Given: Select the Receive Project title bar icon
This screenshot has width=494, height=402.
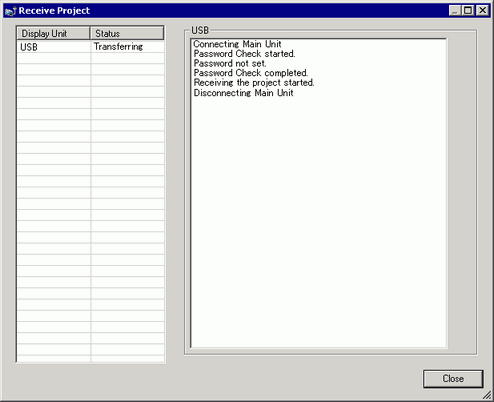Looking at the screenshot, I should coord(10,11).
